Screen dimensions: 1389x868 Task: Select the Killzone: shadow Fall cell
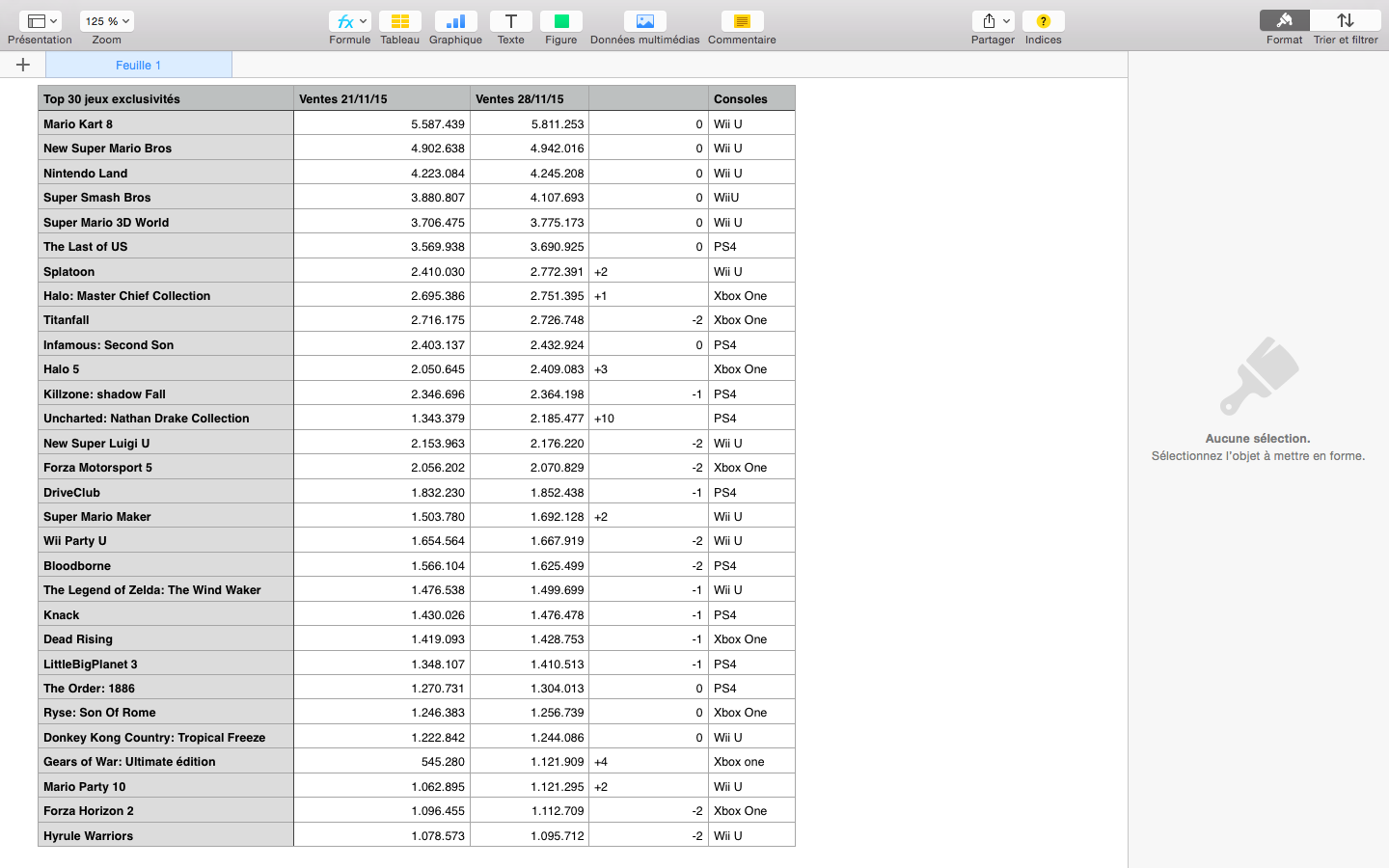click(166, 393)
